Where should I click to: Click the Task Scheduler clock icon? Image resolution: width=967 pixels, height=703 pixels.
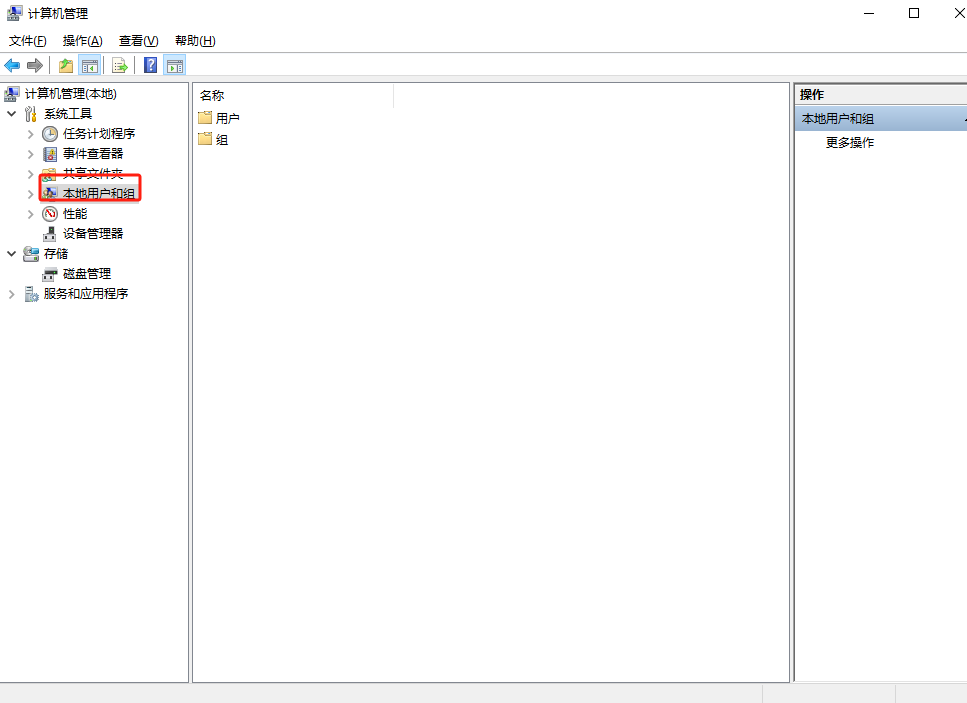tap(50, 134)
